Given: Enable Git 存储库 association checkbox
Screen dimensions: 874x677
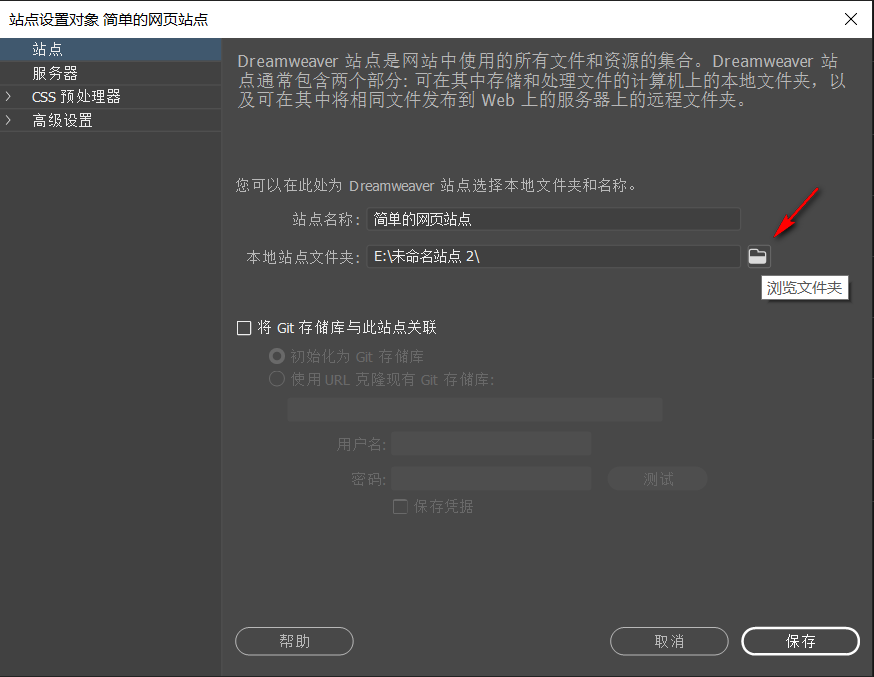Looking at the screenshot, I should coord(244,328).
